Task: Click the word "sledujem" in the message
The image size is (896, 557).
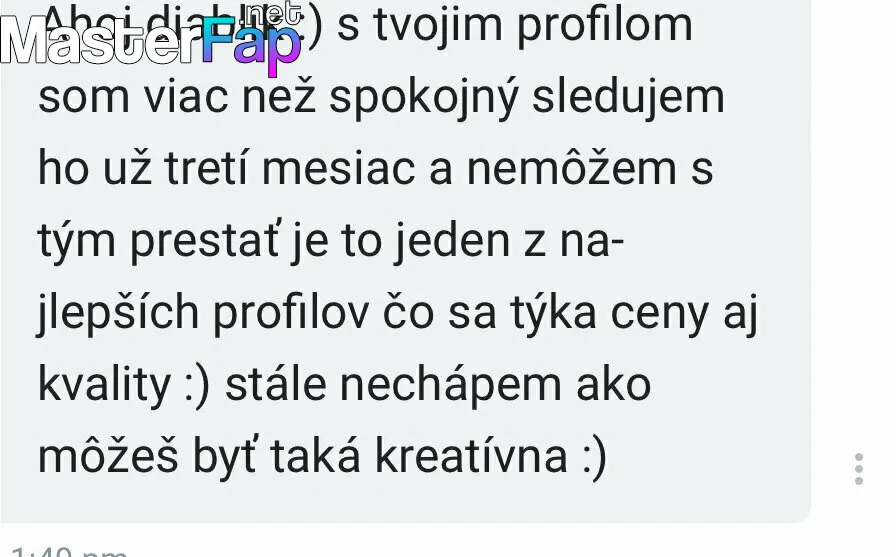Action: 628,98
